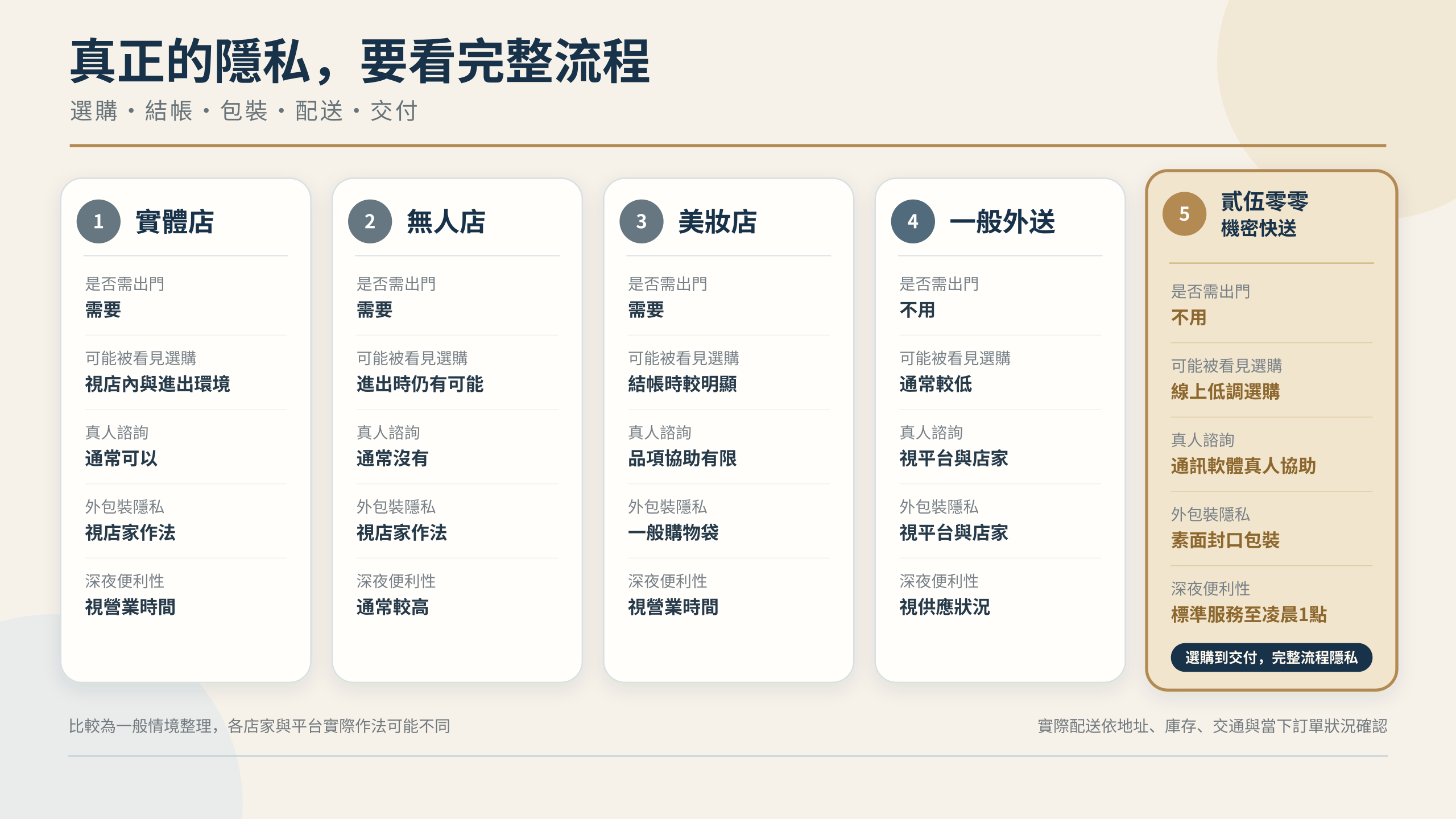The image size is (1456, 819).
Task: Select the number 3 circle beside 美妝店
Action: pos(642,221)
